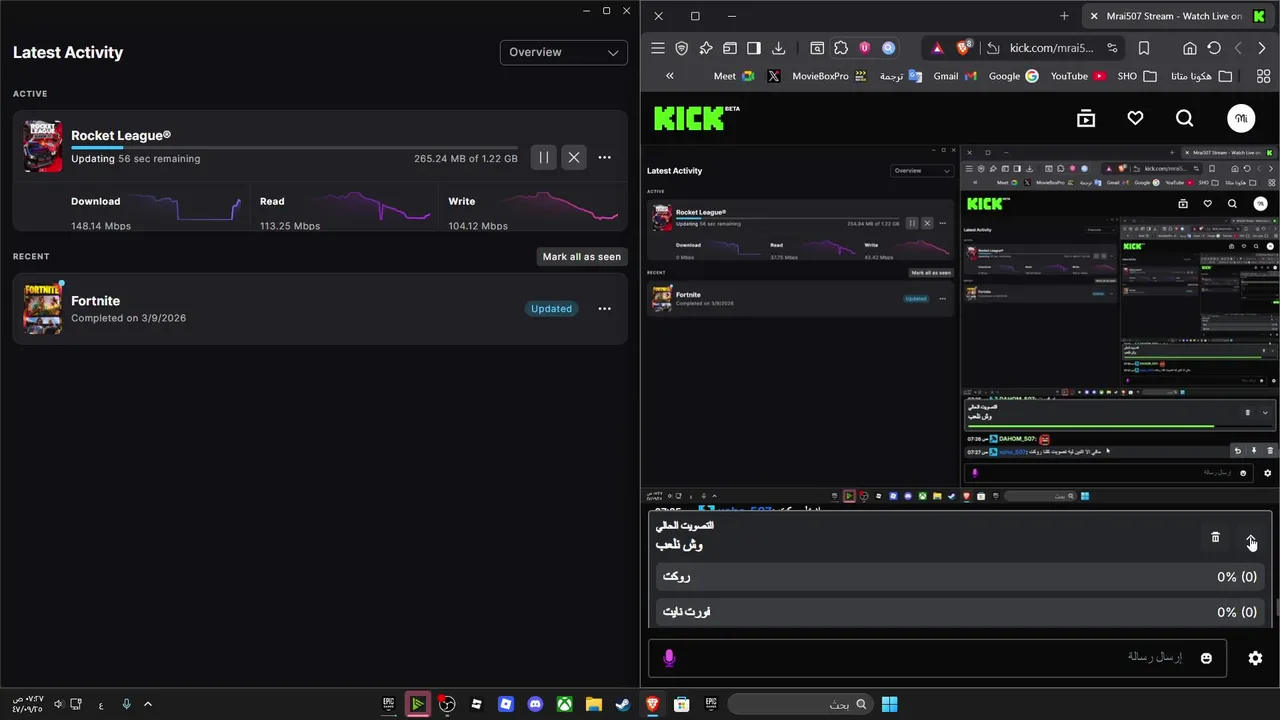Toggle the browser sidebar panel
1280x720 pixels.
754,48
